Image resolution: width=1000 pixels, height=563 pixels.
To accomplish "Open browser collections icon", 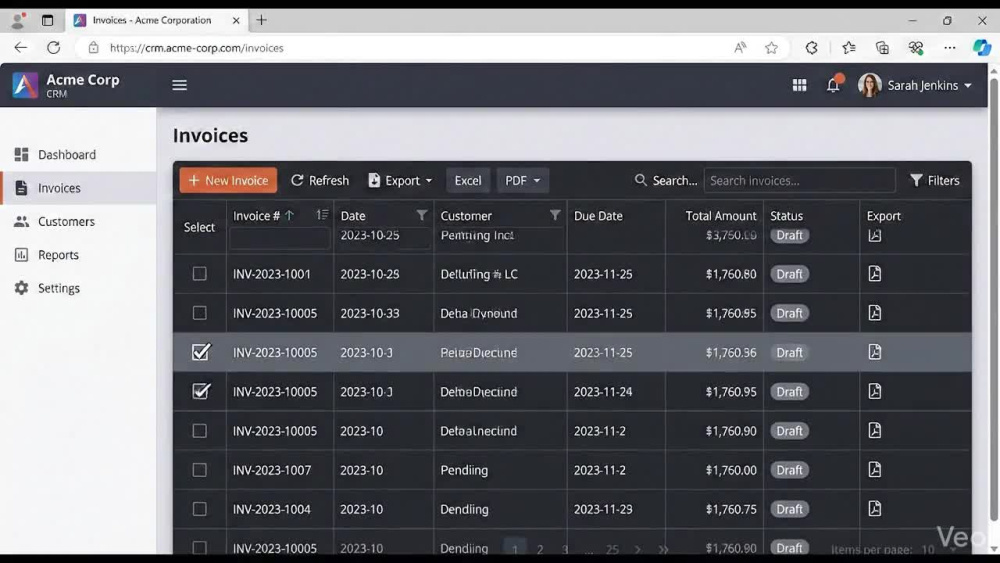I will (x=882, y=48).
